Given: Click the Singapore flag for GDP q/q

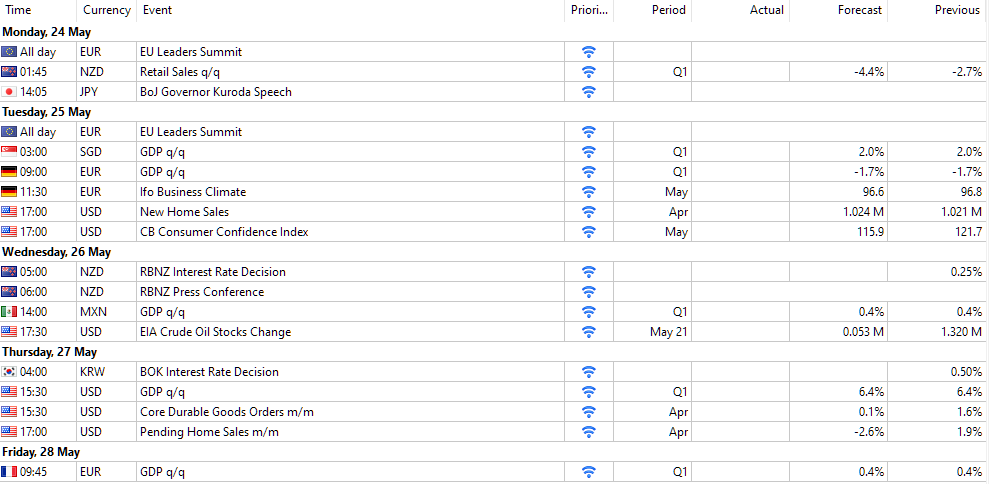Looking at the screenshot, I should tap(9, 152).
